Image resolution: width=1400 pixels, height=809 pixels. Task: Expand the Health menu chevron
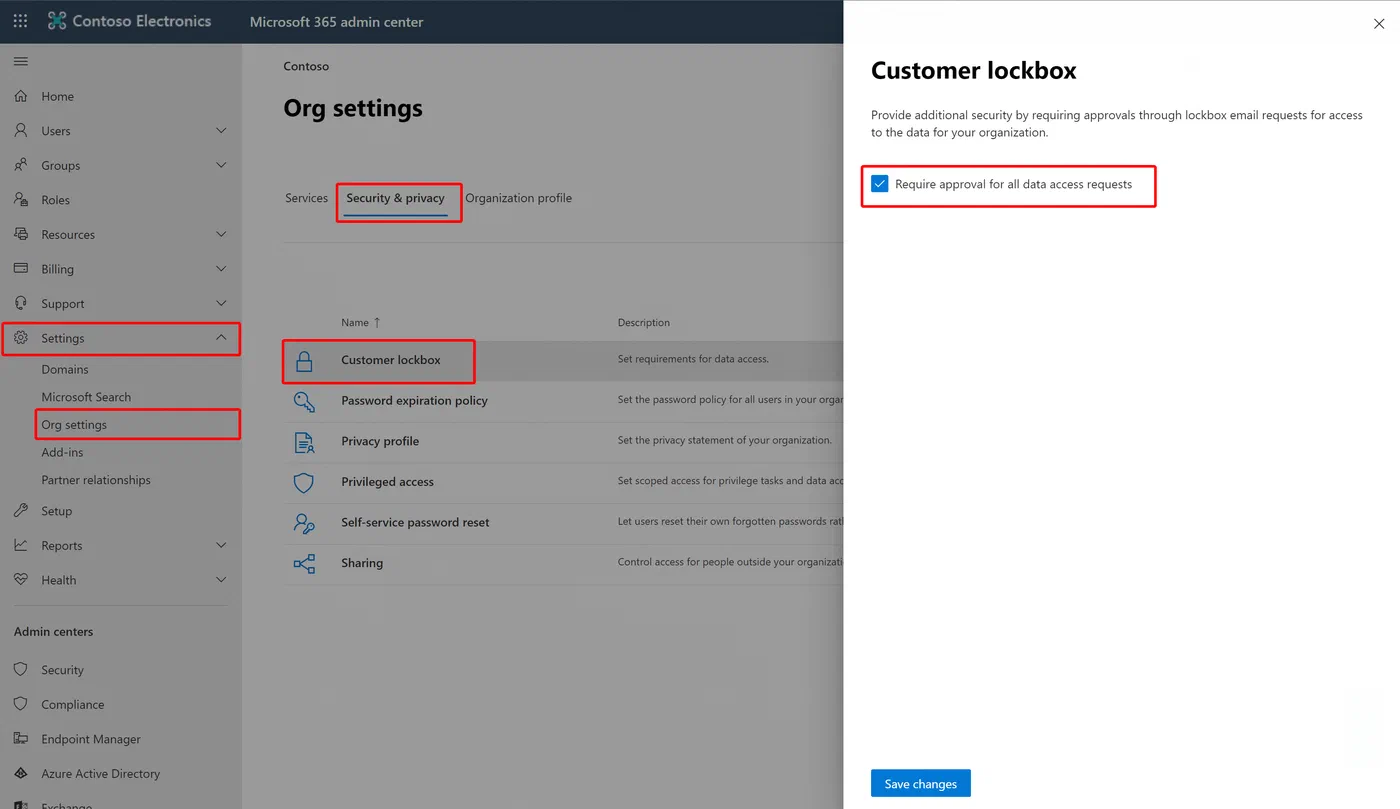(221, 580)
